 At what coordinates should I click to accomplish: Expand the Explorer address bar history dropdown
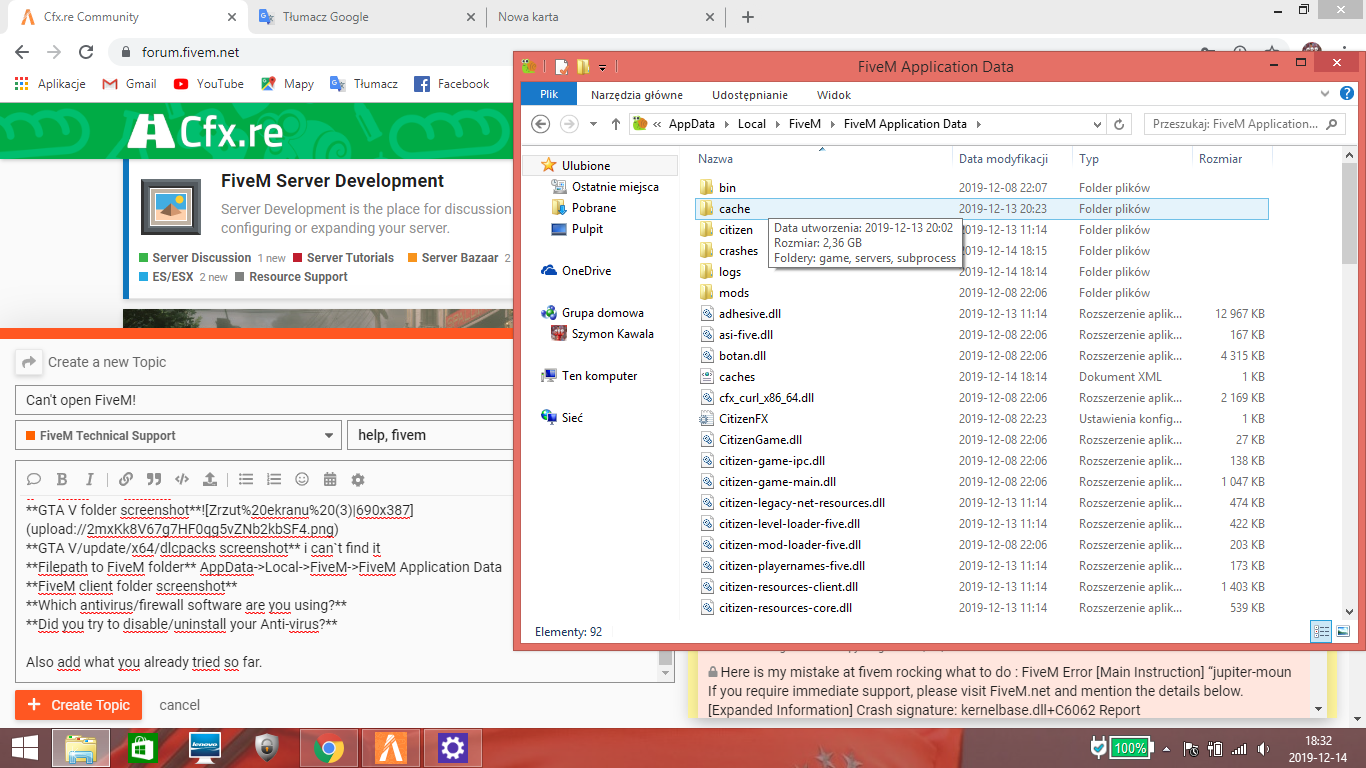point(1097,124)
